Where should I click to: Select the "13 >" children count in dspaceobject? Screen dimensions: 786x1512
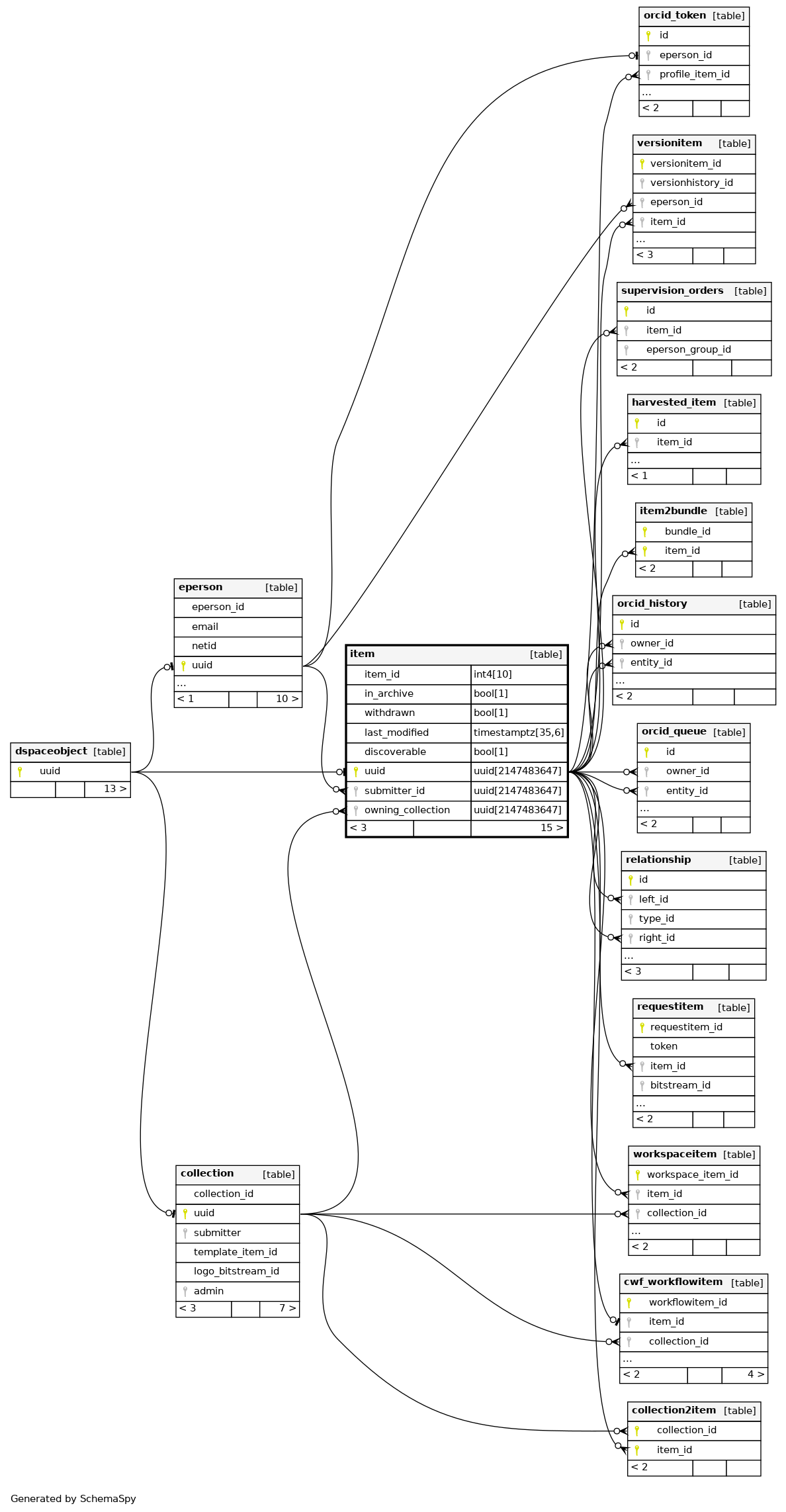point(115,789)
